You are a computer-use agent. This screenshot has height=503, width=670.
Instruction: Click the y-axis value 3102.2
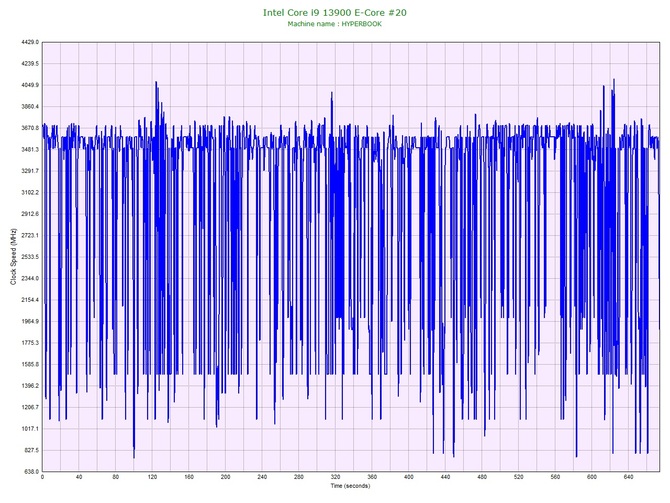[30, 192]
